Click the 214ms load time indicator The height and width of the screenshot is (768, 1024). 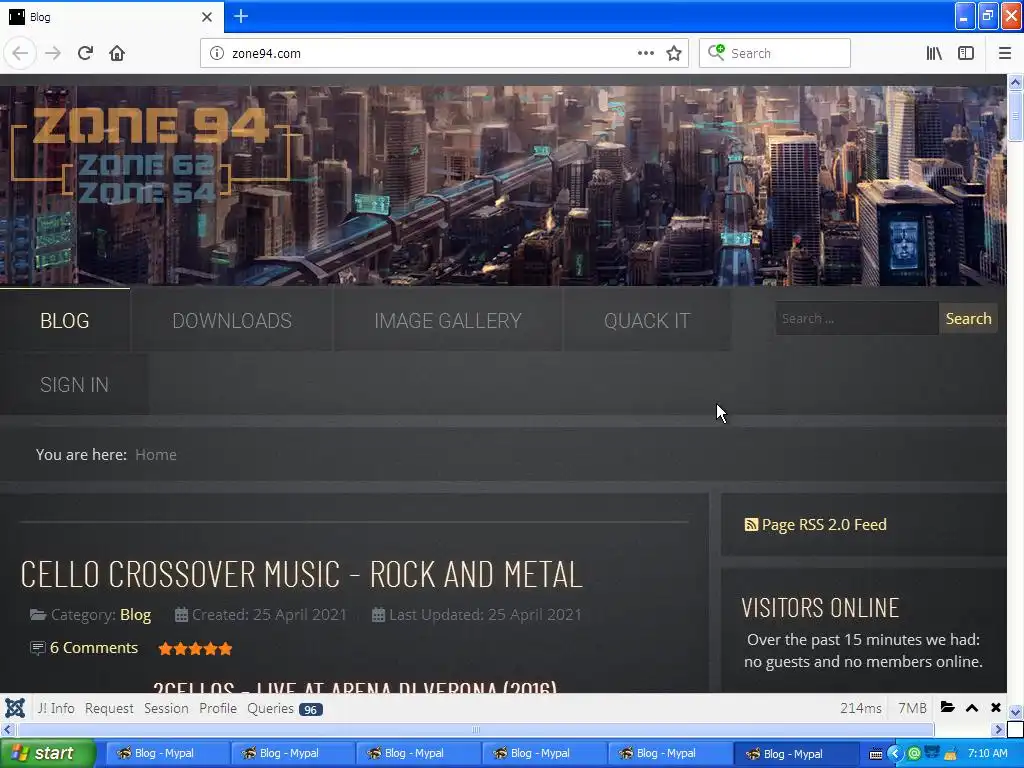(x=861, y=709)
